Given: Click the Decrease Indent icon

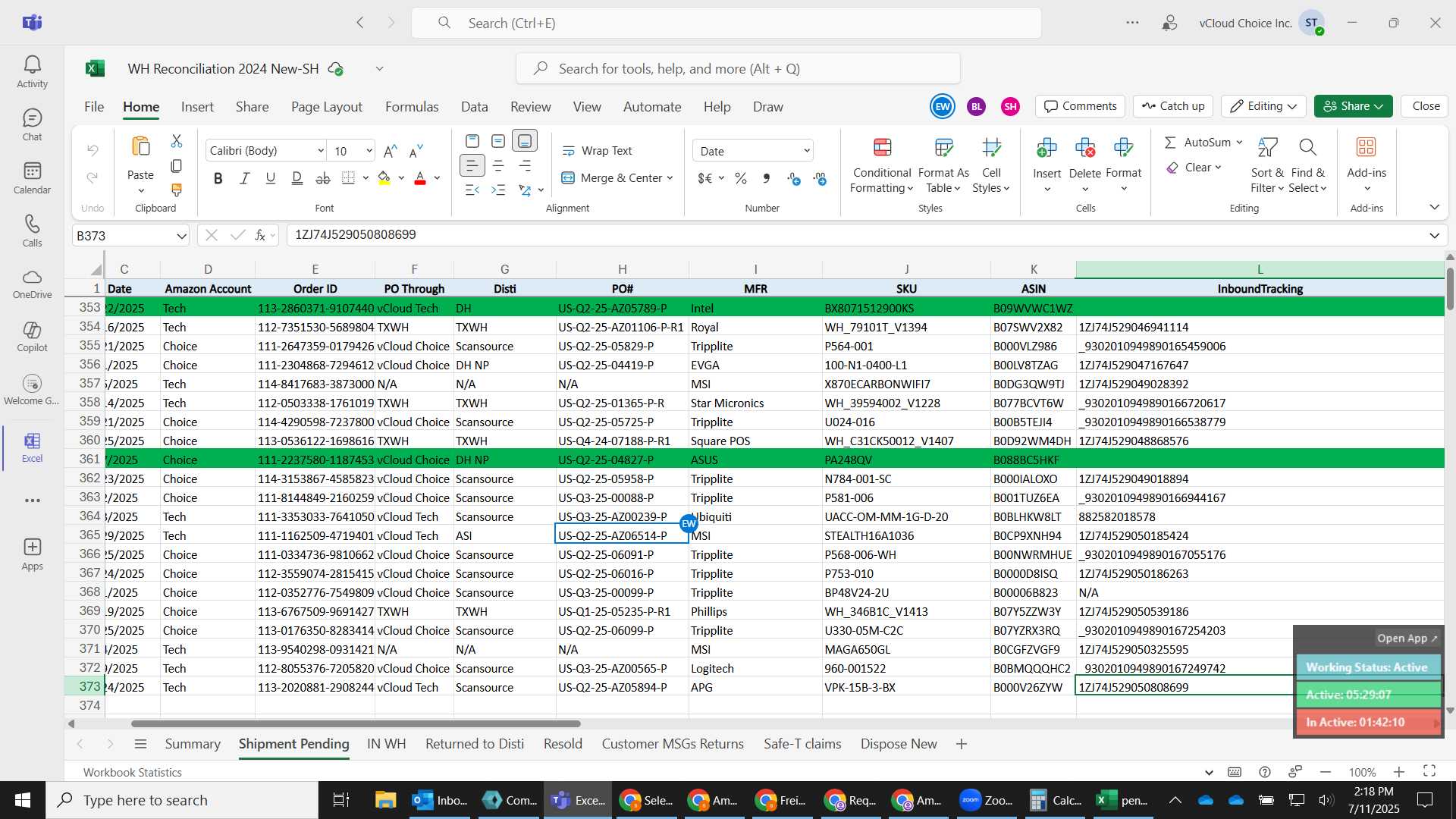Looking at the screenshot, I should tap(472, 190).
